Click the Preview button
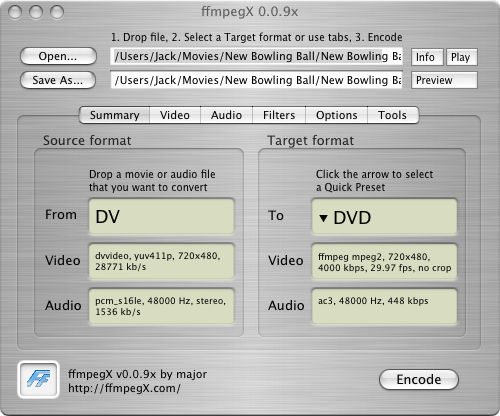This screenshot has width=500, height=416. (x=444, y=80)
